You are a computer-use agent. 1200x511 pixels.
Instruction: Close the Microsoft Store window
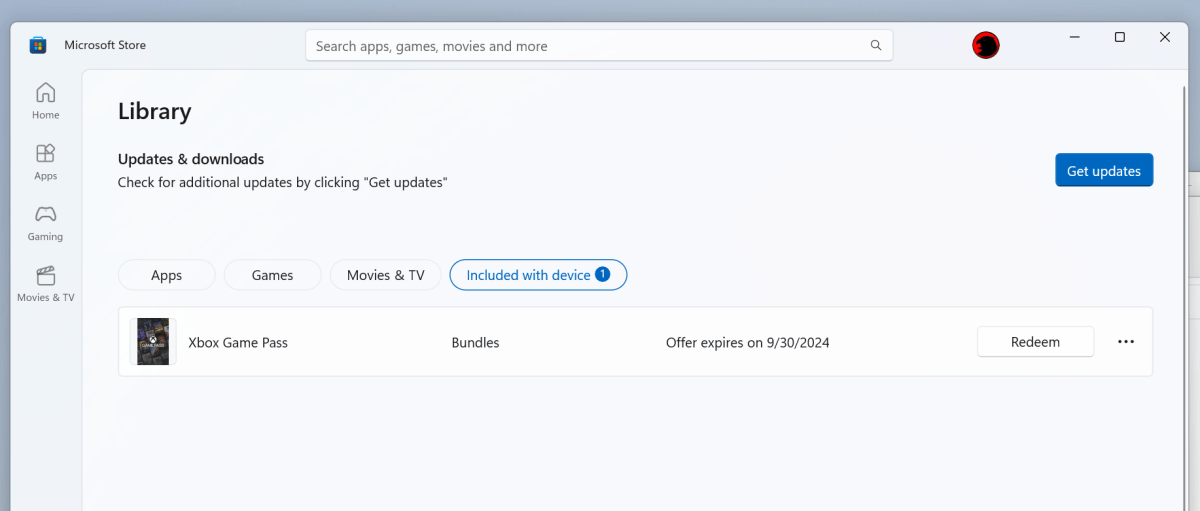click(1165, 37)
